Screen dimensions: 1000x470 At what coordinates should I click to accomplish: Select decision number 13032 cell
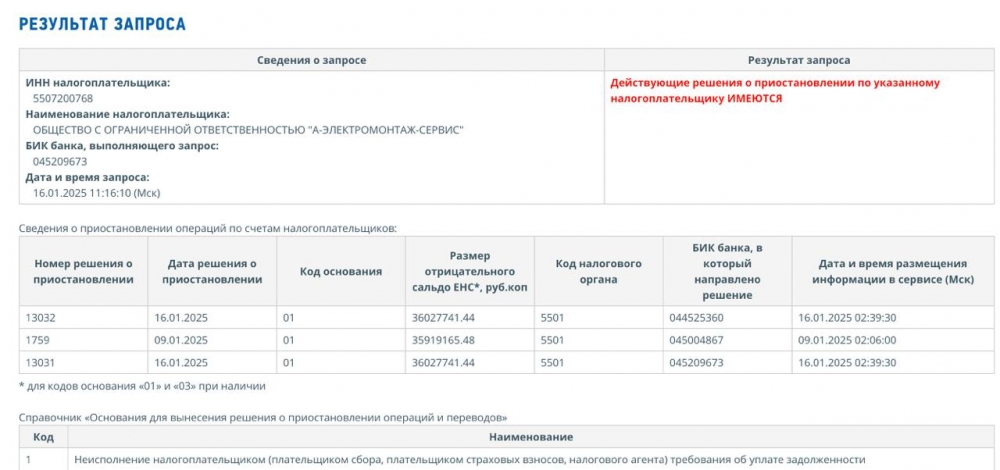pyautogui.click(x=84, y=318)
